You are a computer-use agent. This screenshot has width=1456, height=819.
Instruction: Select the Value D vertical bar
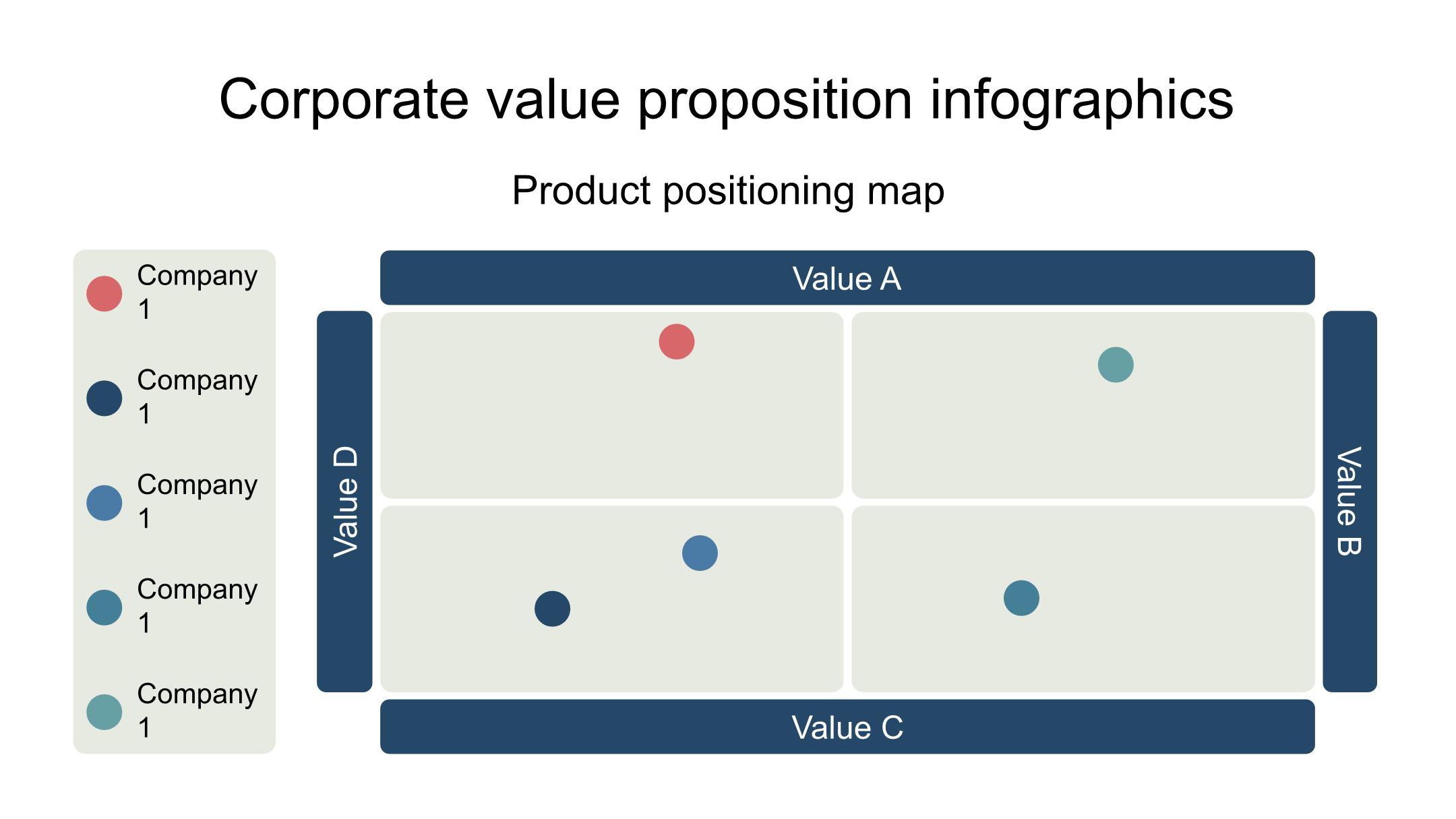point(344,501)
